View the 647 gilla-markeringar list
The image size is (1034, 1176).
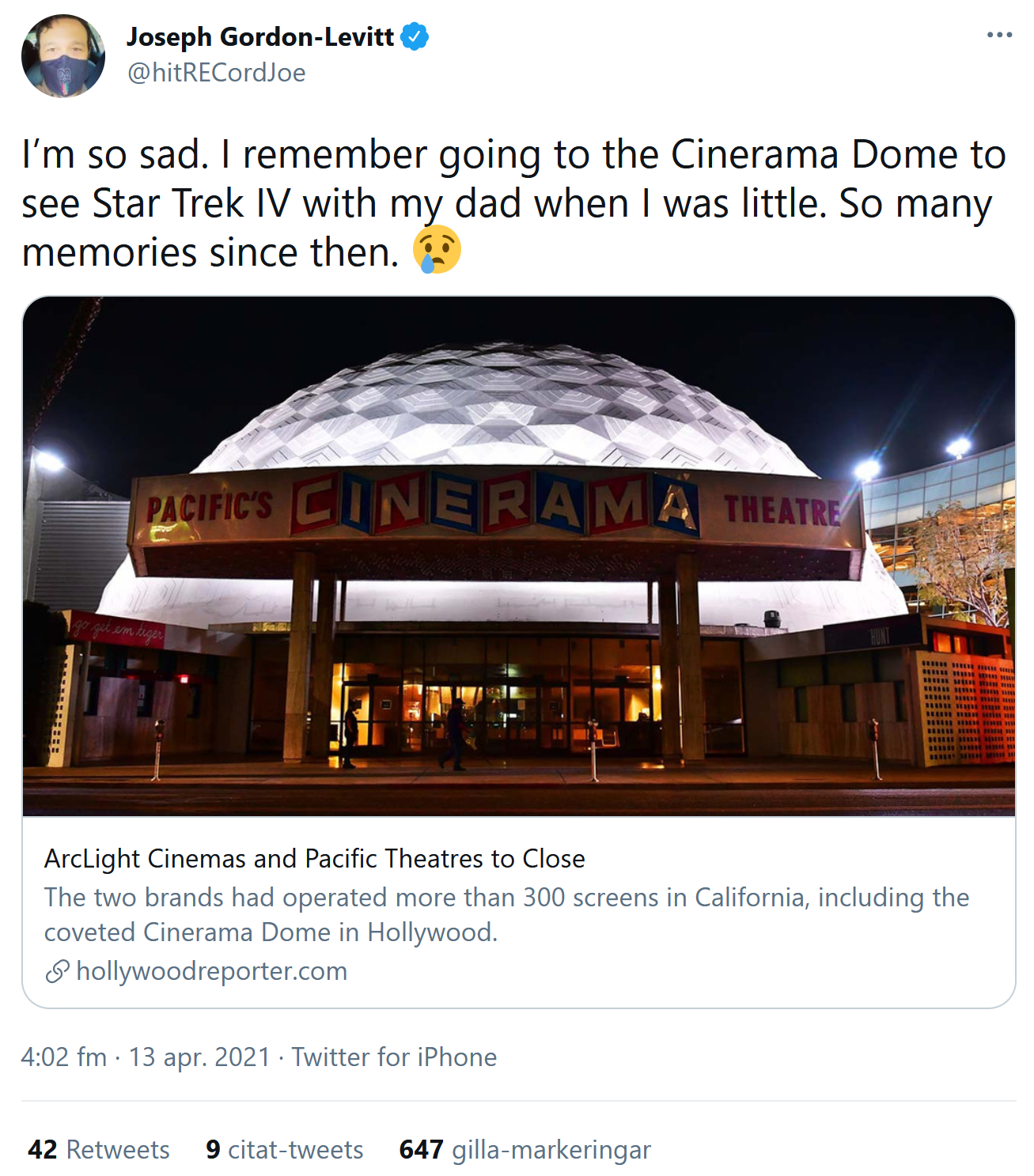tap(525, 1149)
